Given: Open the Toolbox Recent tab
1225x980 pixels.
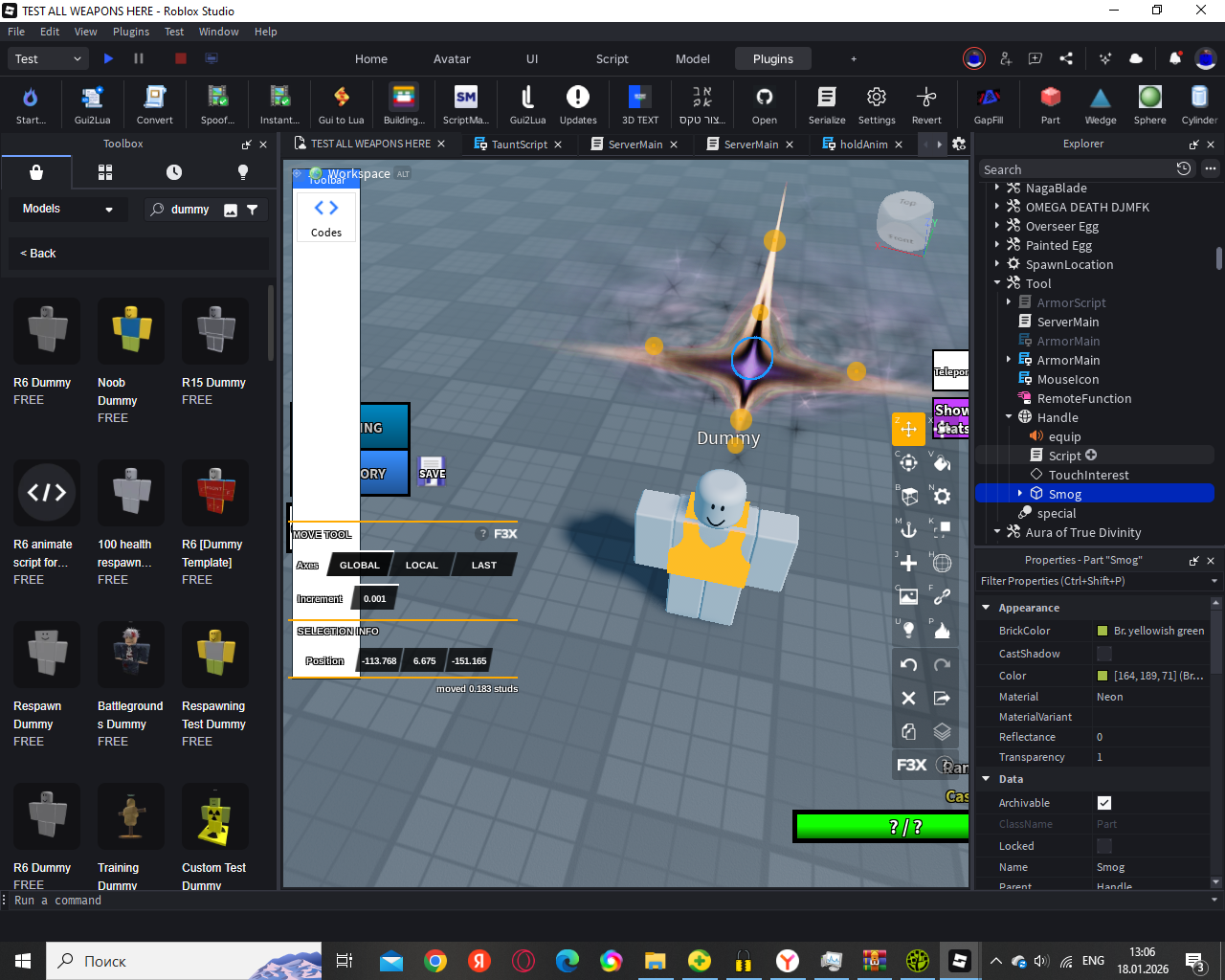Looking at the screenshot, I should point(174,172).
